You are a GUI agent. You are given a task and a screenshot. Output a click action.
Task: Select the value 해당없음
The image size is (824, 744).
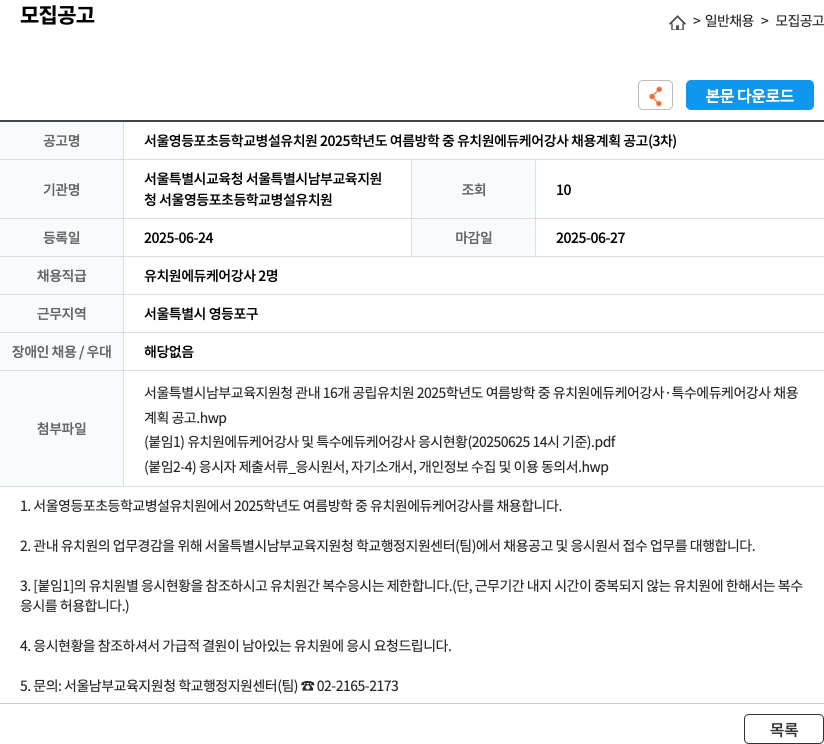pyautogui.click(x=169, y=352)
